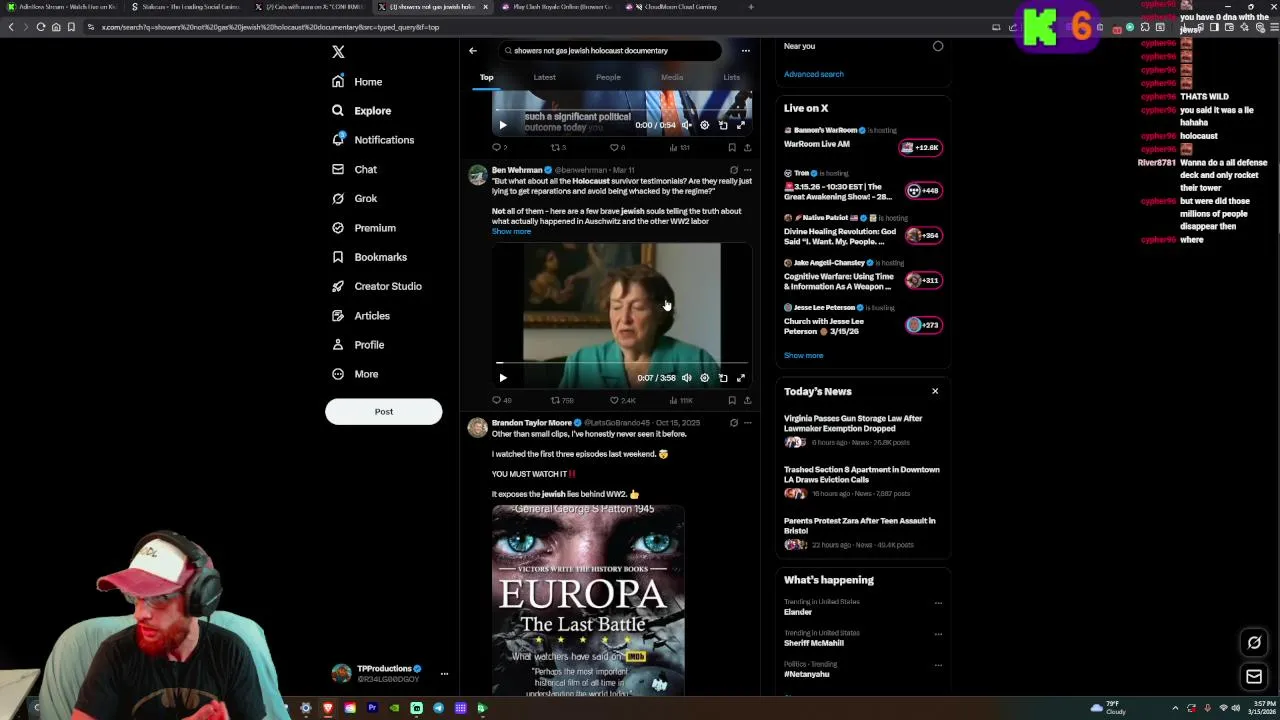Repost Ben Wehrman's post
The image size is (1280, 720).
coord(561,400)
